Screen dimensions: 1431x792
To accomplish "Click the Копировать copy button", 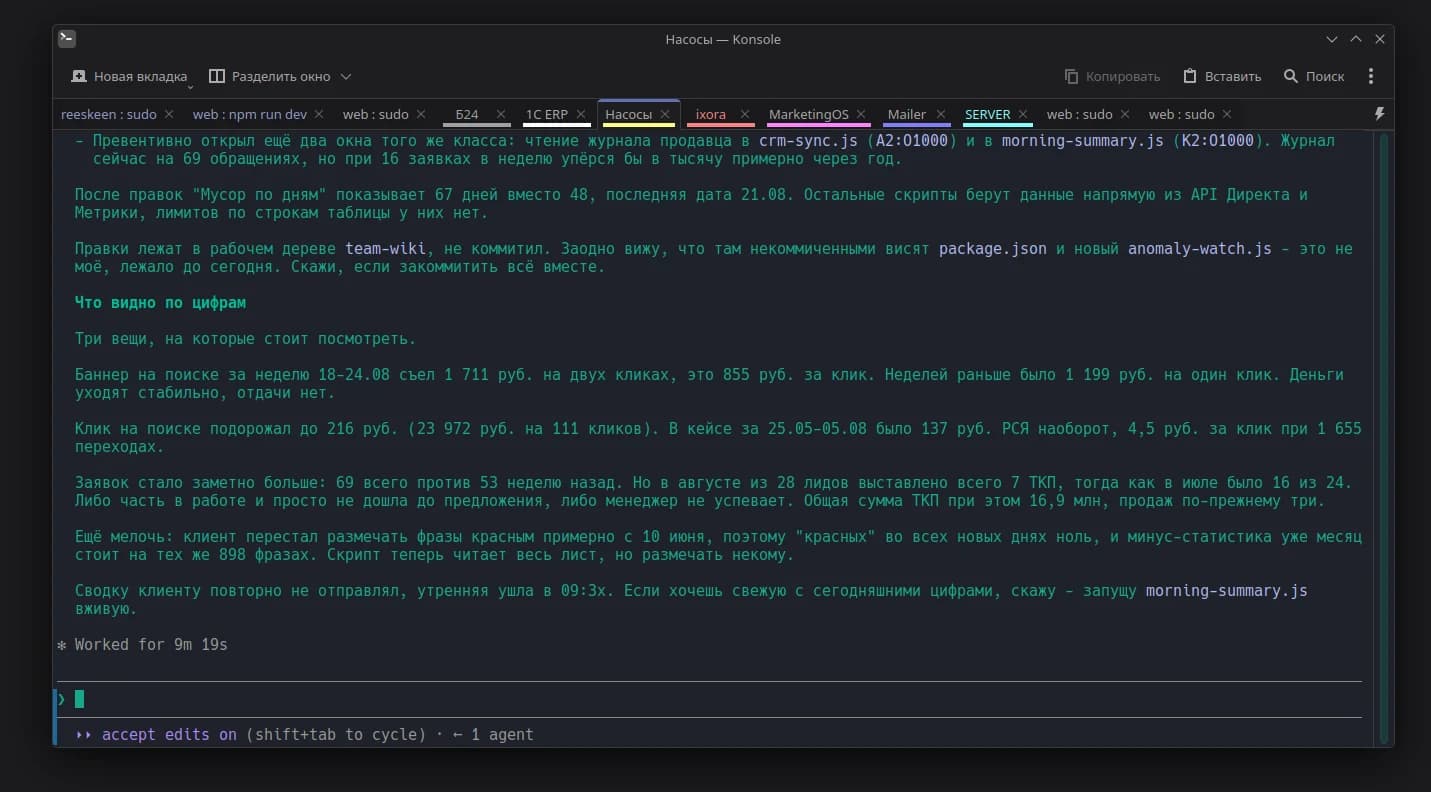I will pos(1111,76).
